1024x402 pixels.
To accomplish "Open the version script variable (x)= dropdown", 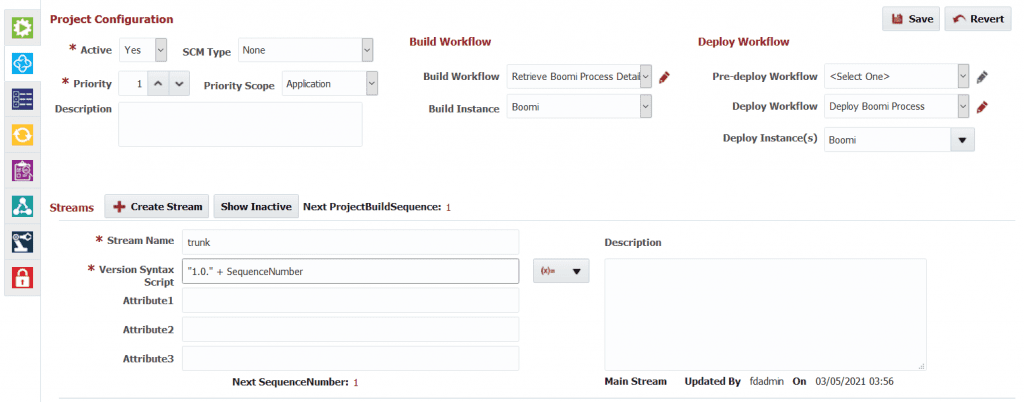I will point(562,271).
